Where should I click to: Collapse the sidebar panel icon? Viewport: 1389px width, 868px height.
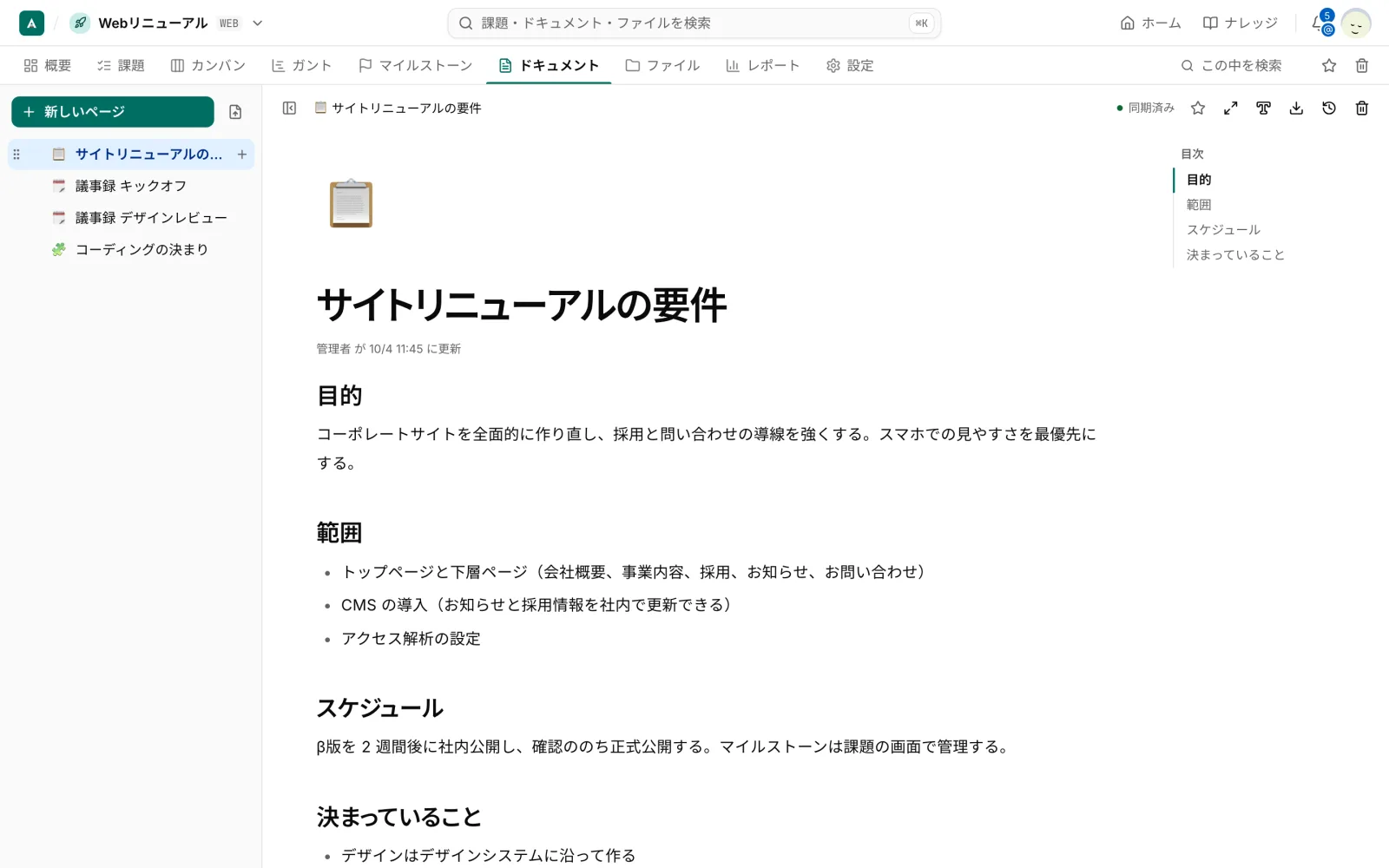(x=289, y=108)
